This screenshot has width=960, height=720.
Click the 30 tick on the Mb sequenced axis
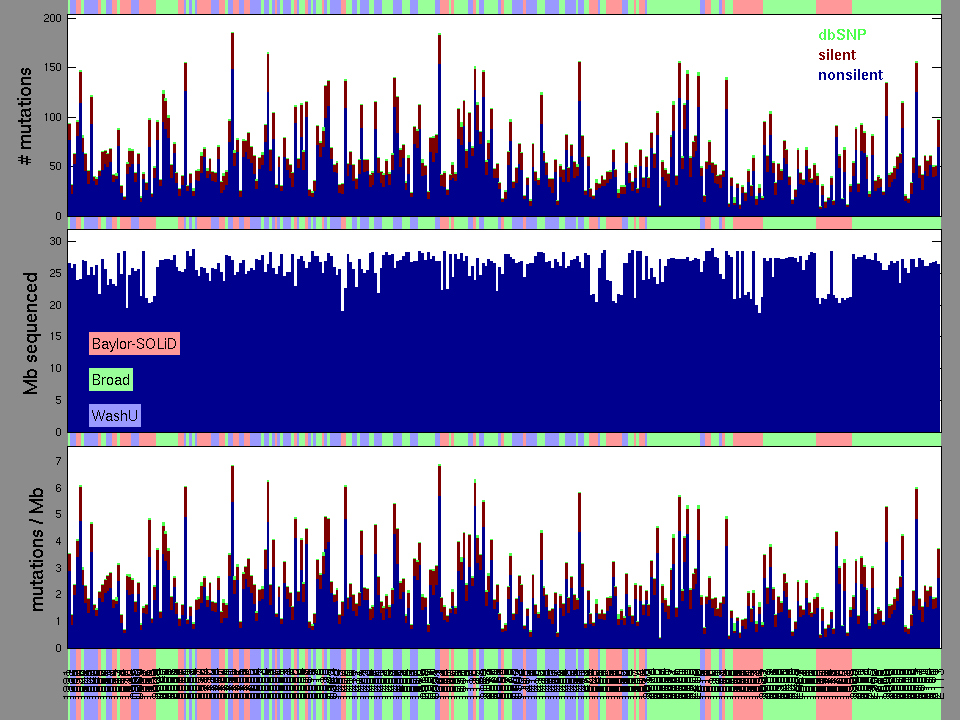pyautogui.click(x=56, y=242)
